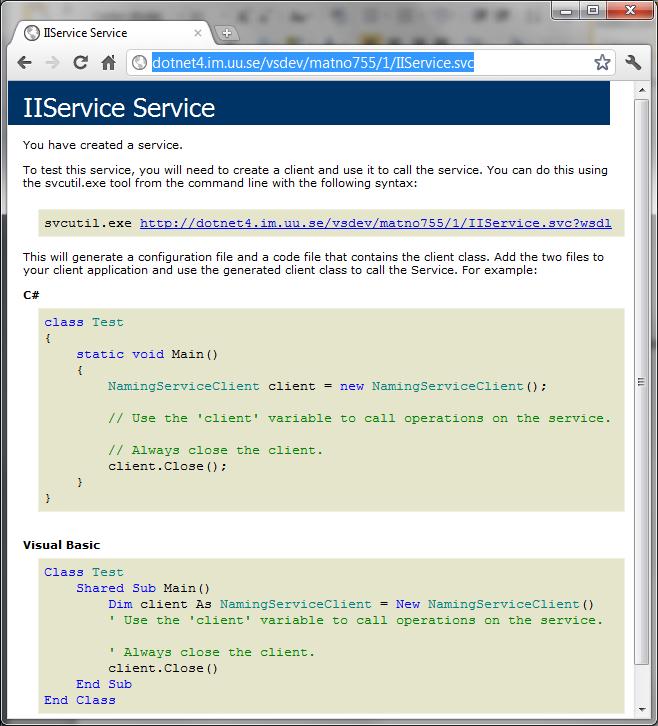Viewport: 658px width, 726px height.
Task: Click 'svcutil.exe' command text
Action: coord(88,223)
